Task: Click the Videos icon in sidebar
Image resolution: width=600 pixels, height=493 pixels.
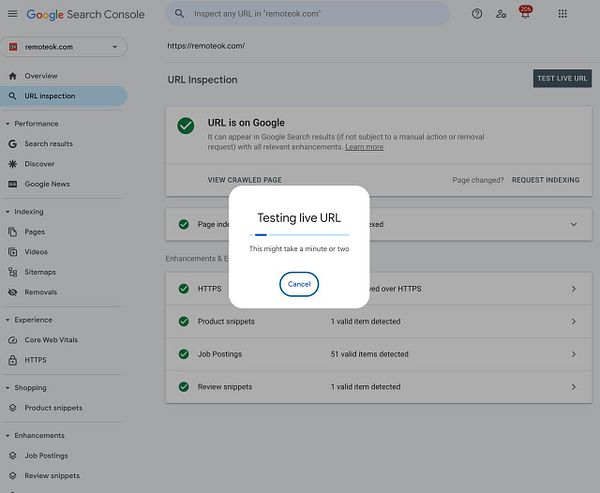Action: click(x=13, y=252)
